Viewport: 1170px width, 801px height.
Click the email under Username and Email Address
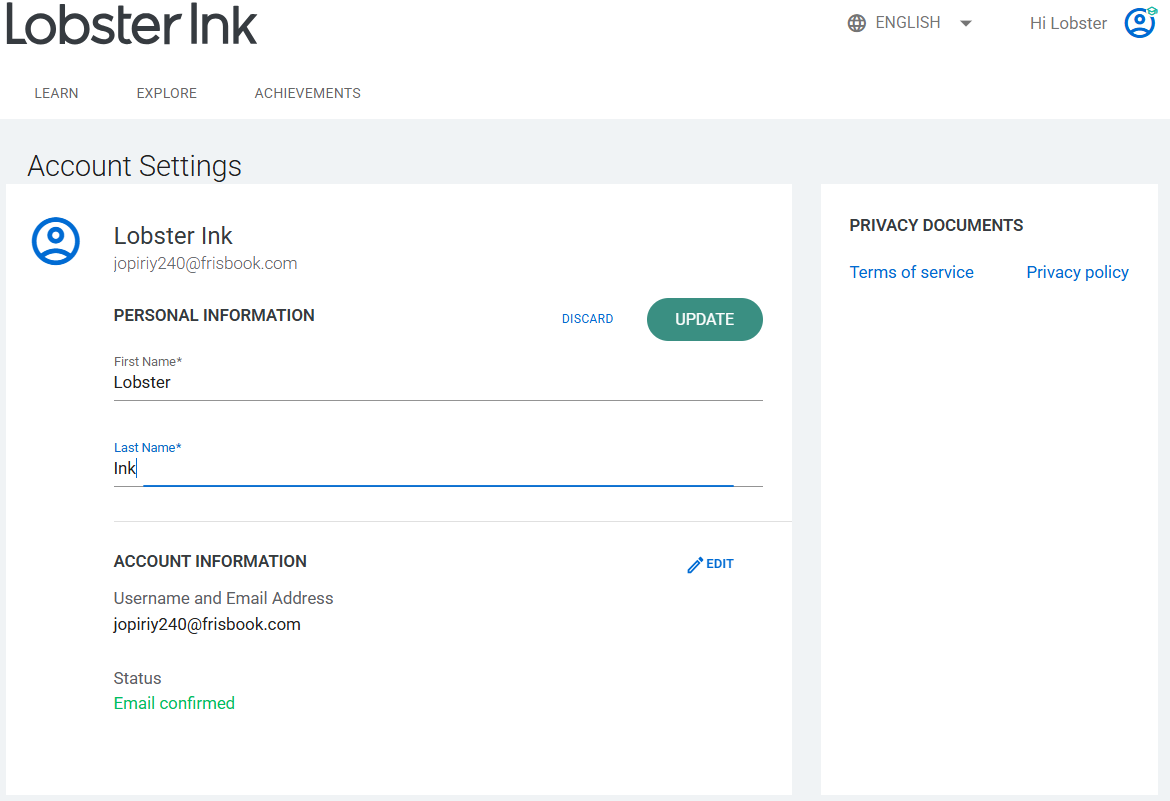(x=207, y=624)
